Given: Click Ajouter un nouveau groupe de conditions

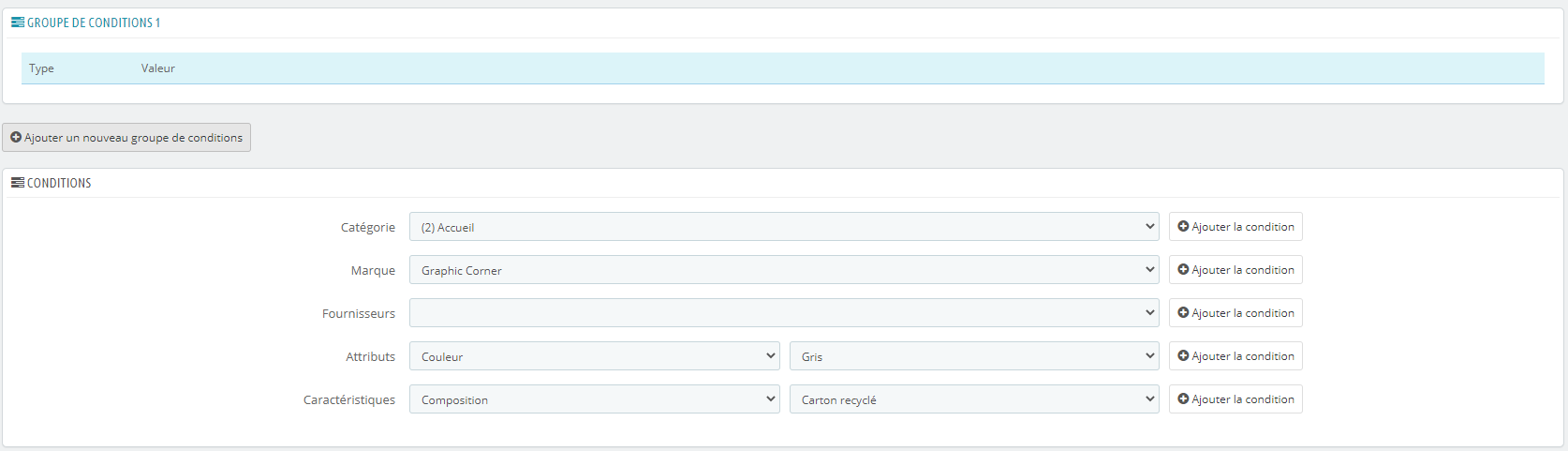Looking at the screenshot, I should [126, 137].
